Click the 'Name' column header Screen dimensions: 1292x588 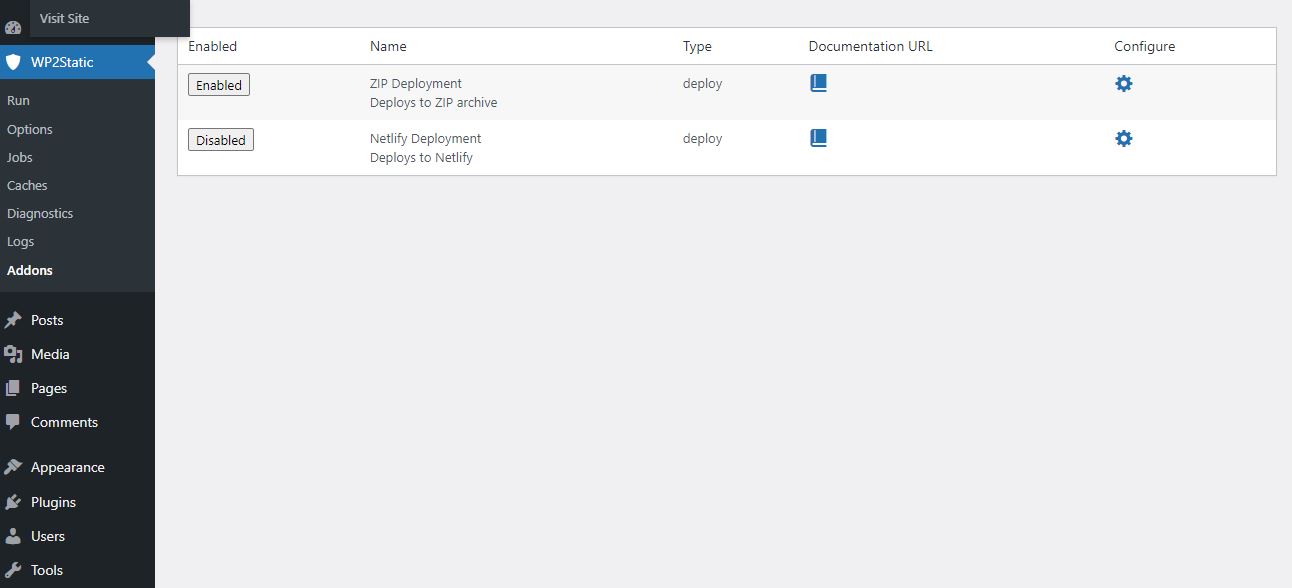[x=388, y=46]
